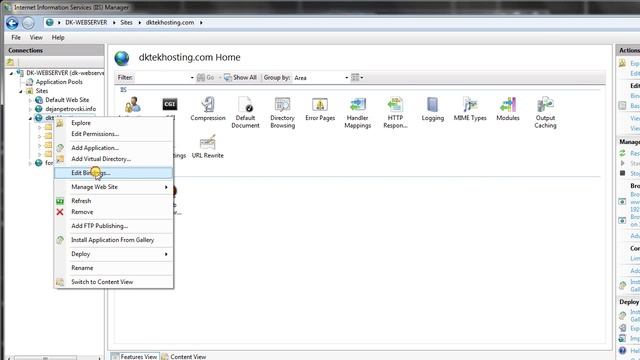This screenshot has width=640, height=360.
Task: Open Output Caching feature
Action: 545,113
